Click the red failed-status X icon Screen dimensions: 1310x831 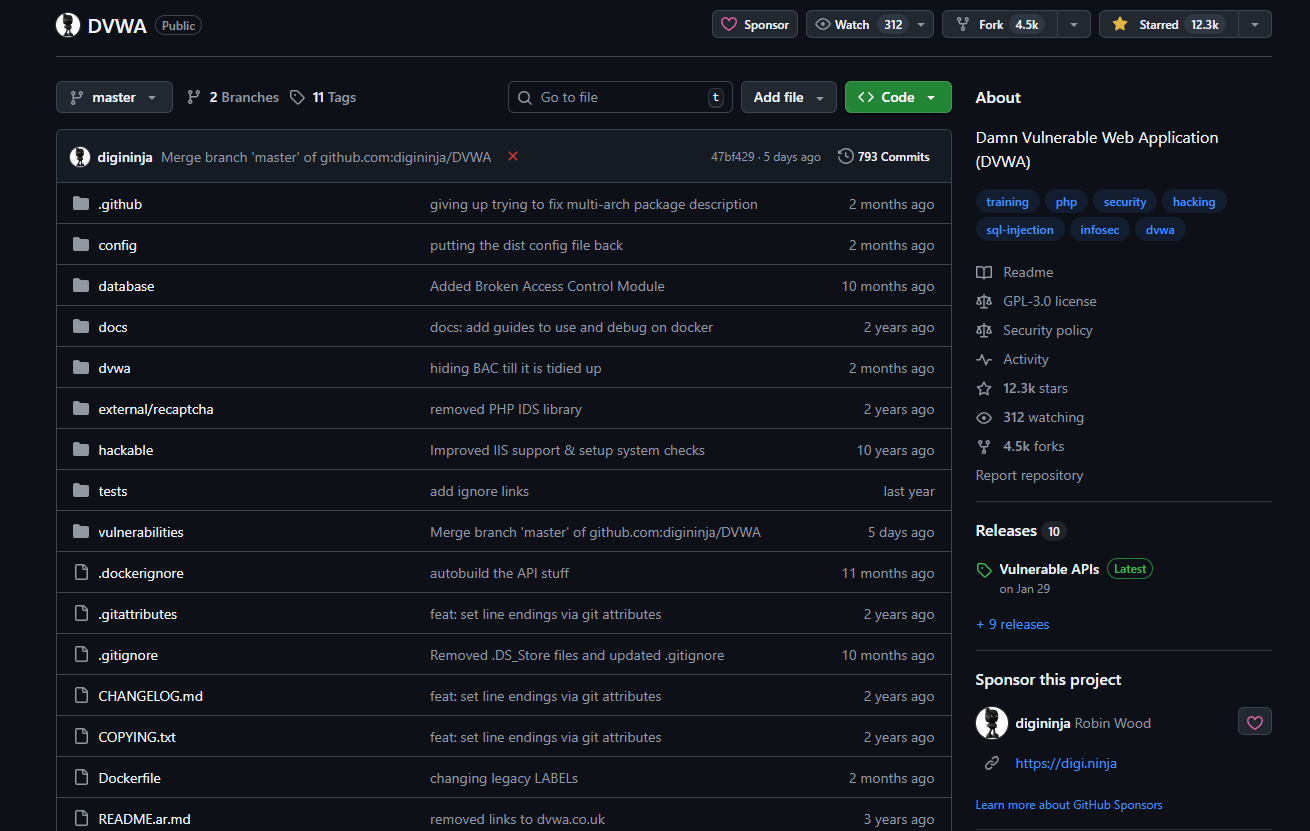[x=513, y=156]
